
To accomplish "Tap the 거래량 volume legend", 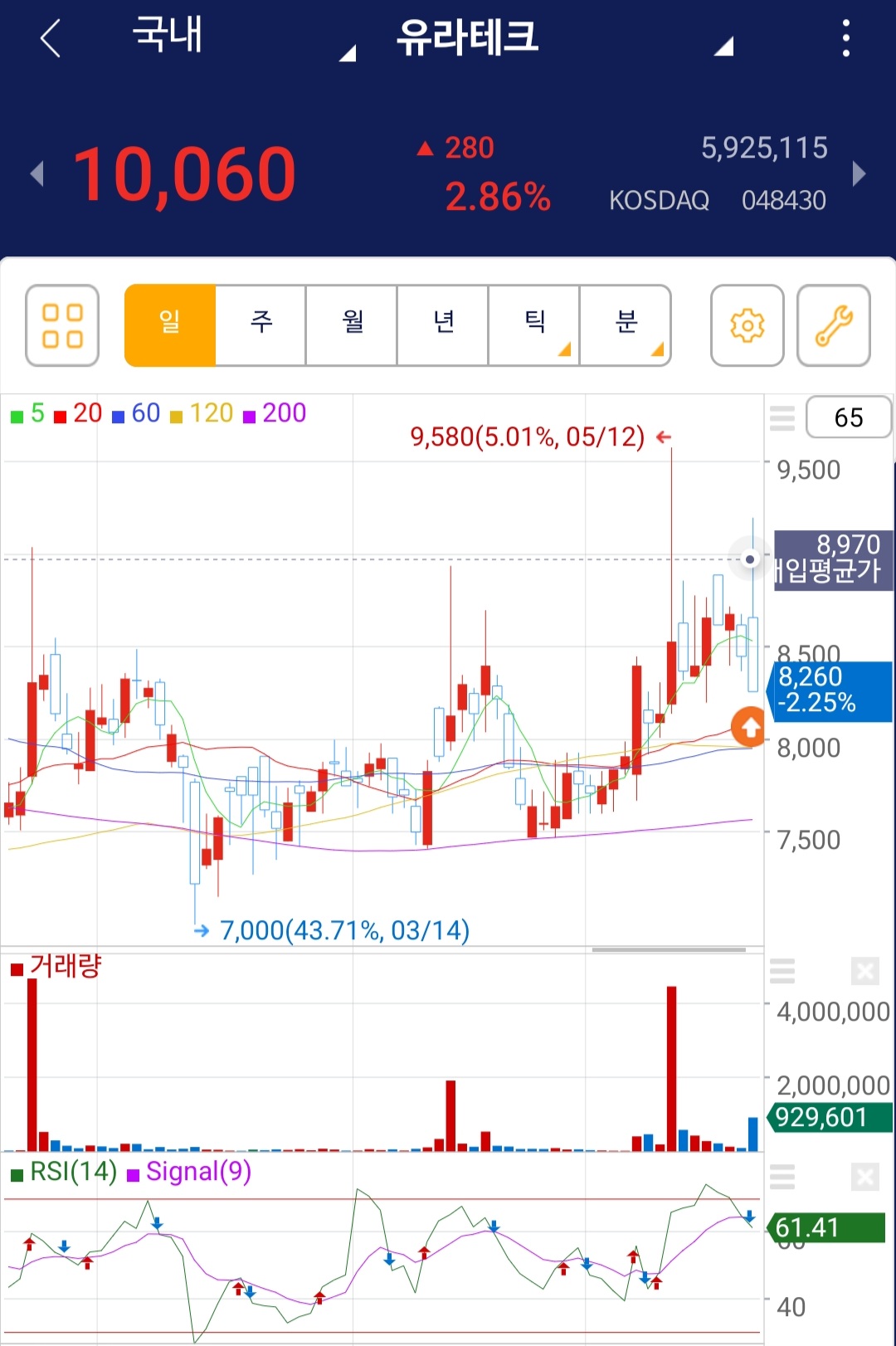I will tap(56, 967).
